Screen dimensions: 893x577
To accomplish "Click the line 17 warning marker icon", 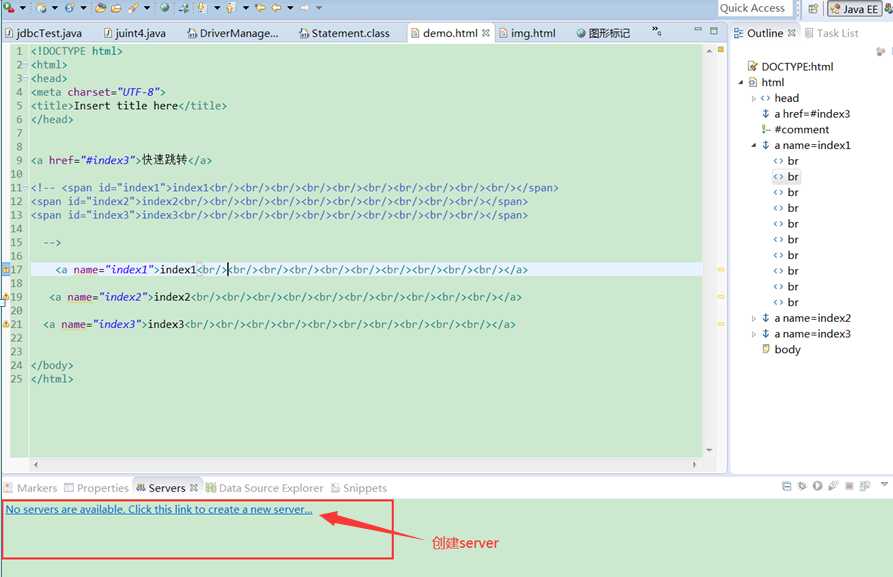I will point(6,269).
